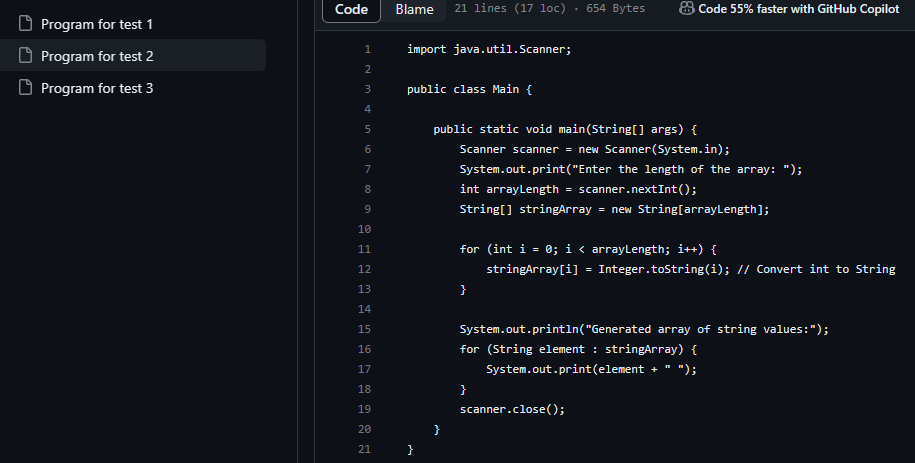Click the file icon beside Program for test 2
Screen dimensions: 915x463
[25, 55]
